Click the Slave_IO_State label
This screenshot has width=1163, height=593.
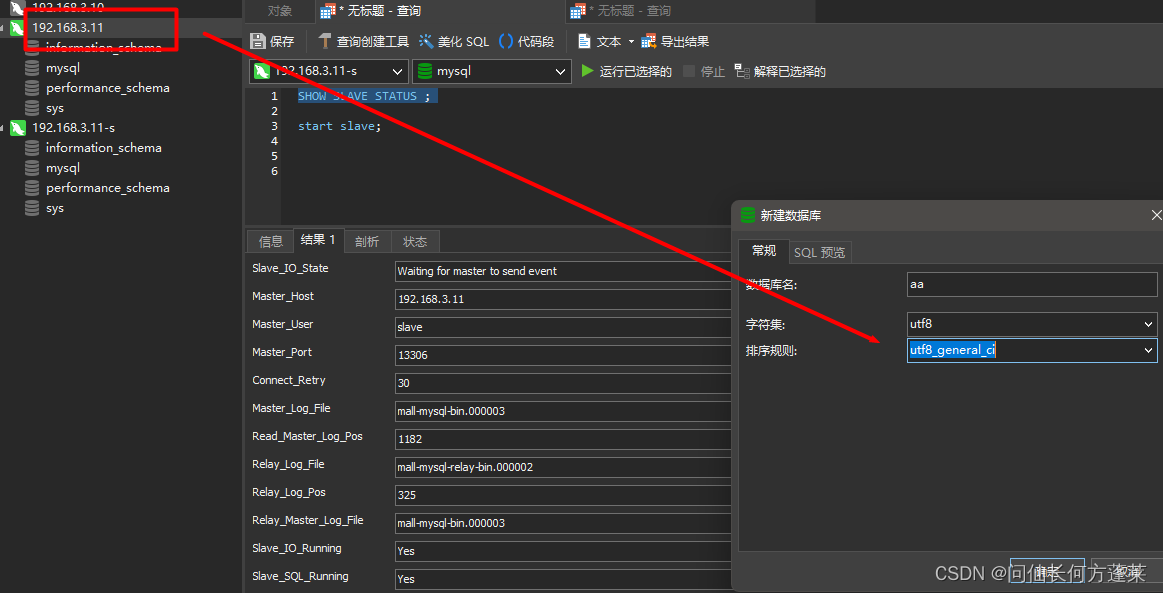[x=290, y=268]
